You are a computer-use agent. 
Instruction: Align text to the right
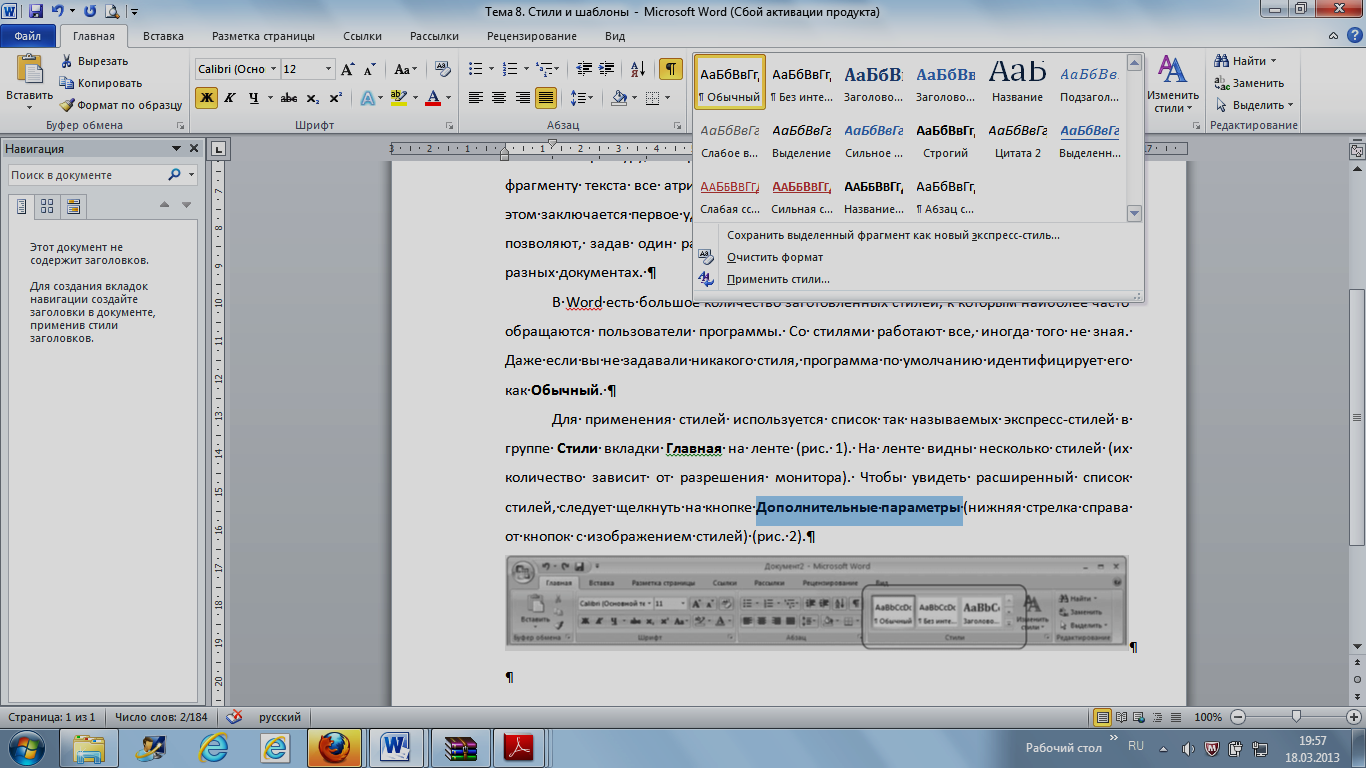(522, 98)
